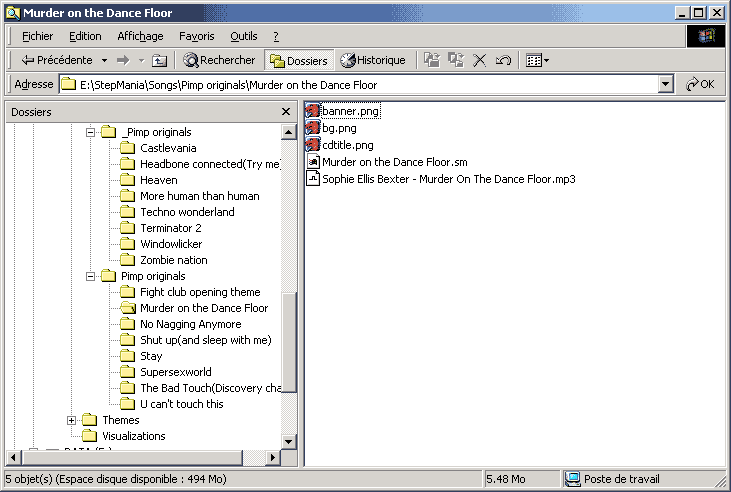
Task: Open the Fichier menu
Action: [x=37, y=36]
